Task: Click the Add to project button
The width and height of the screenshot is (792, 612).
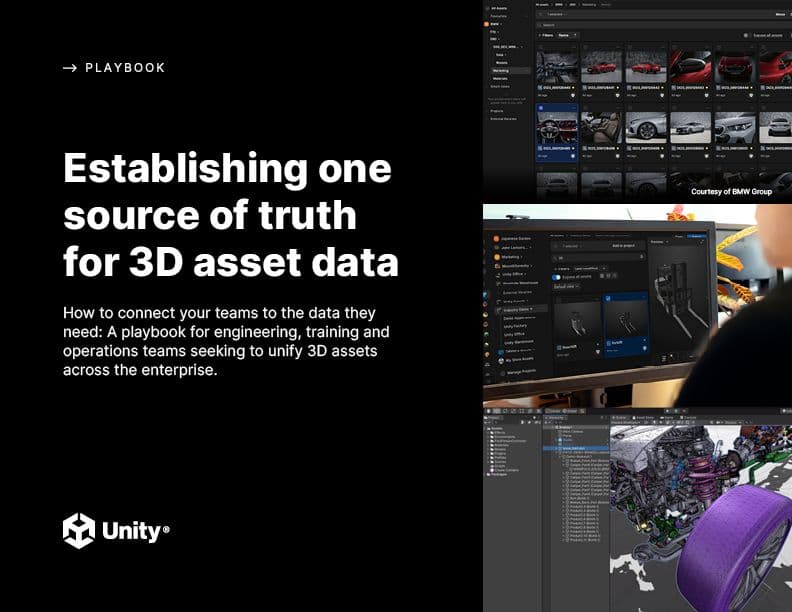Action: [x=623, y=245]
